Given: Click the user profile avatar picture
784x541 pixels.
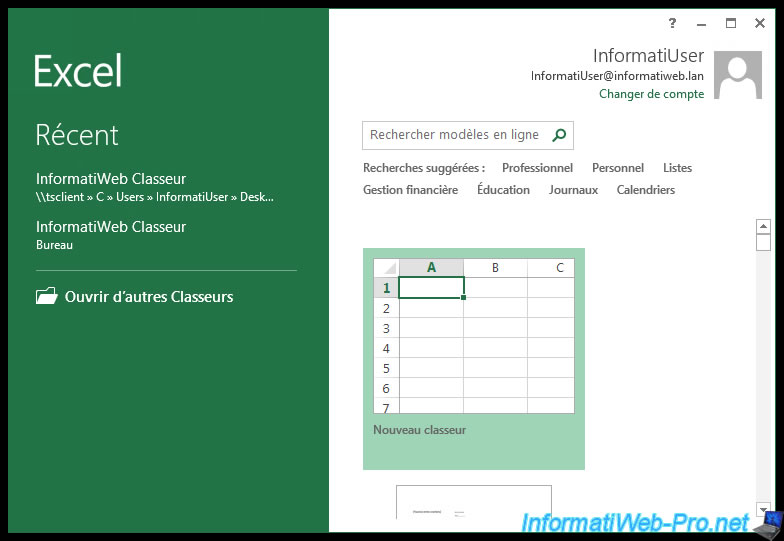Looking at the screenshot, I should pos(738,74).
